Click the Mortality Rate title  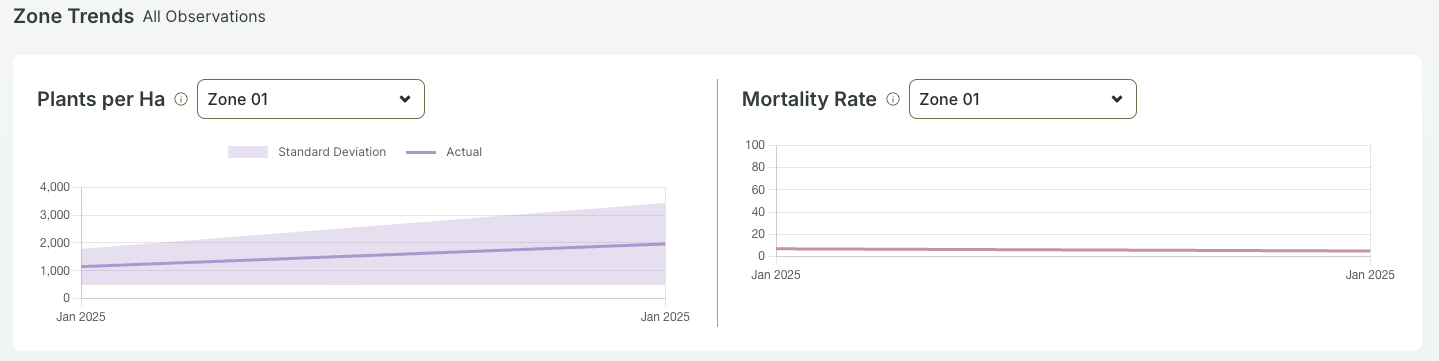pyautogui.click(x=809, y=99)
